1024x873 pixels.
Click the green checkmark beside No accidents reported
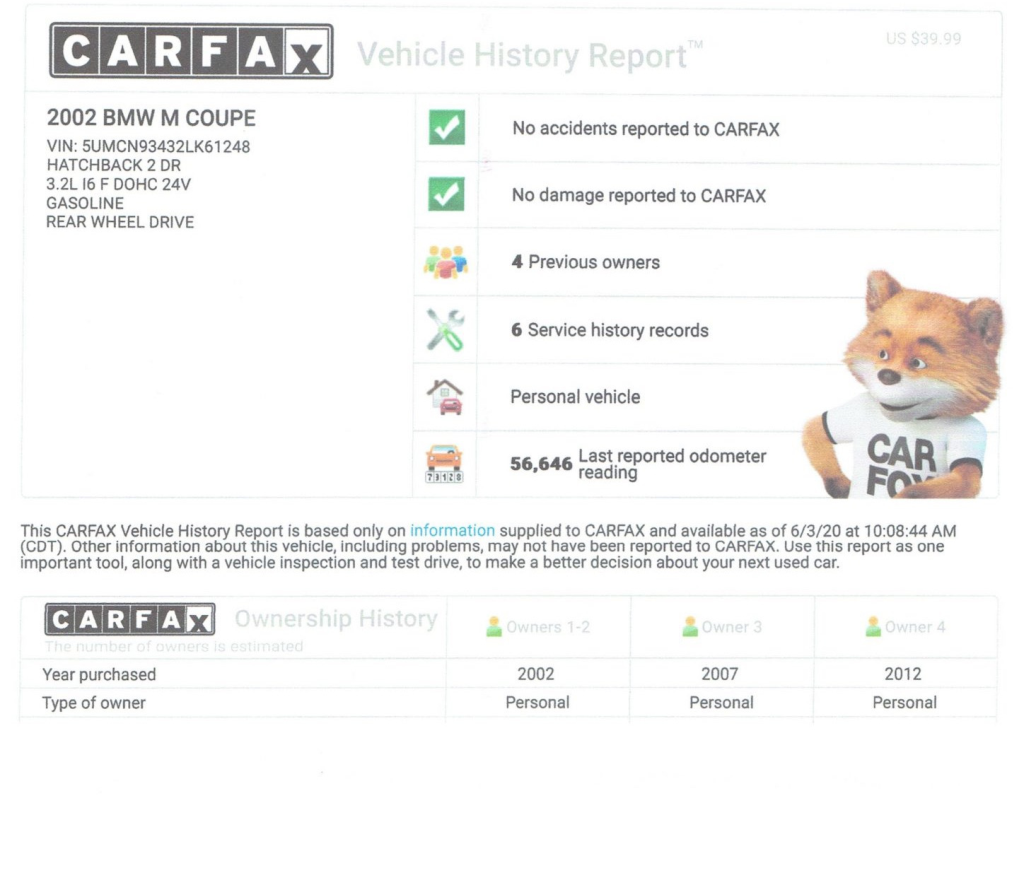tap(446, 129)
